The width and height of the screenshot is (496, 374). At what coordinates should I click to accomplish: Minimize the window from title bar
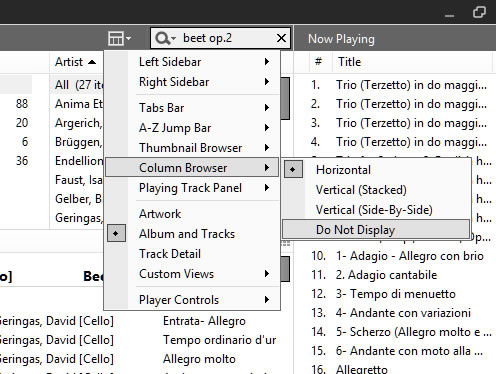coord(449,15)
